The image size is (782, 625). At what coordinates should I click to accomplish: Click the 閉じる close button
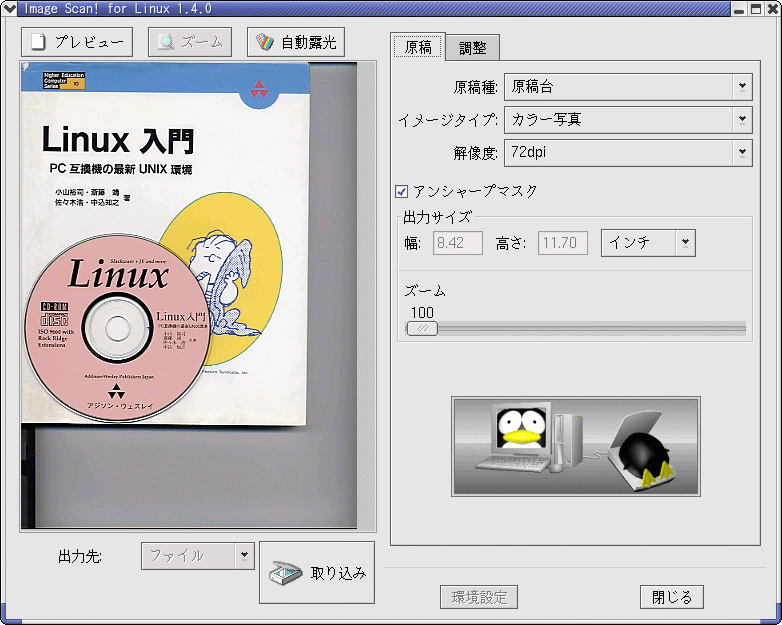tap(672, 597)
